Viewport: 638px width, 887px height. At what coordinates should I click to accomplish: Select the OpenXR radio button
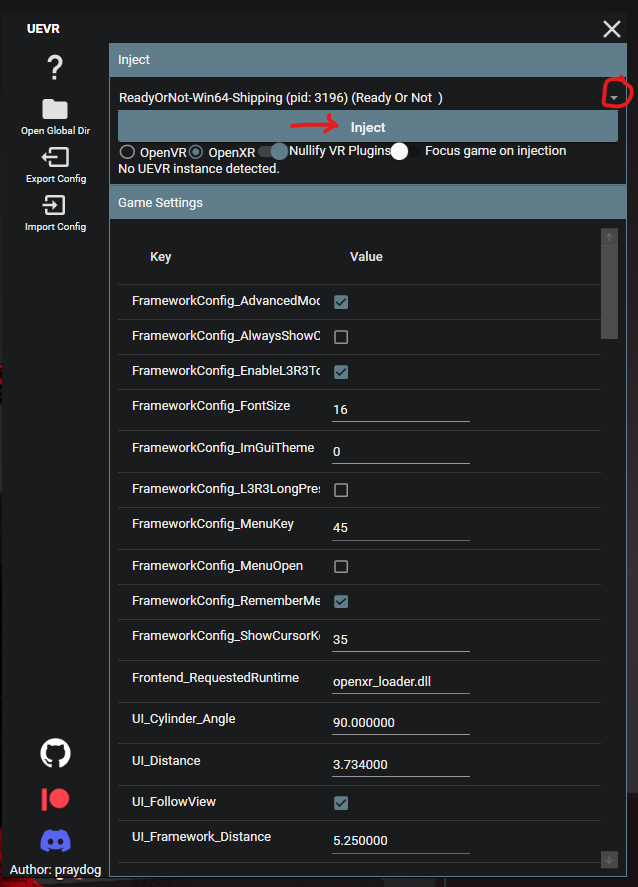coord(196,152)
